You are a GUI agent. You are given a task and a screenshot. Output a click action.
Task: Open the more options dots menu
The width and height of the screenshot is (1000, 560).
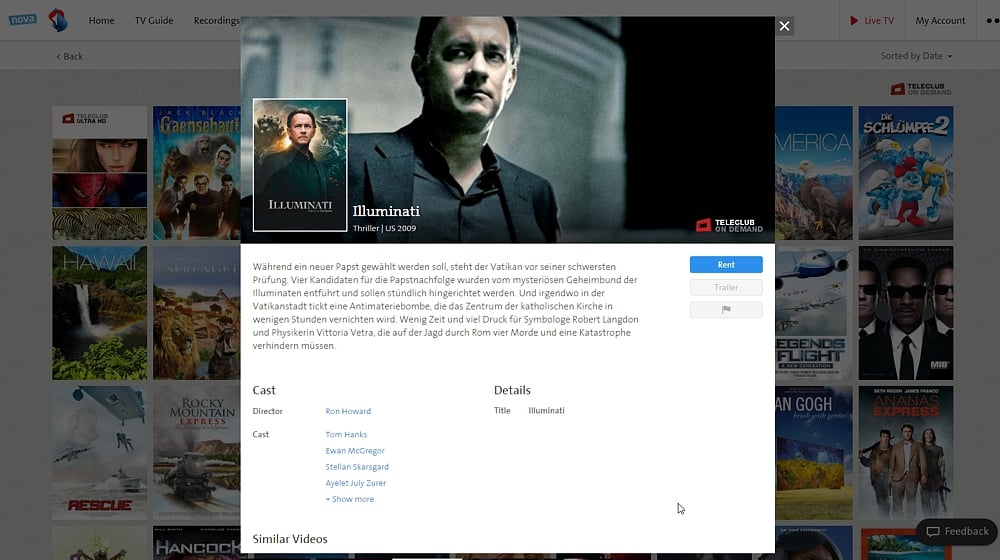[992, 20]
